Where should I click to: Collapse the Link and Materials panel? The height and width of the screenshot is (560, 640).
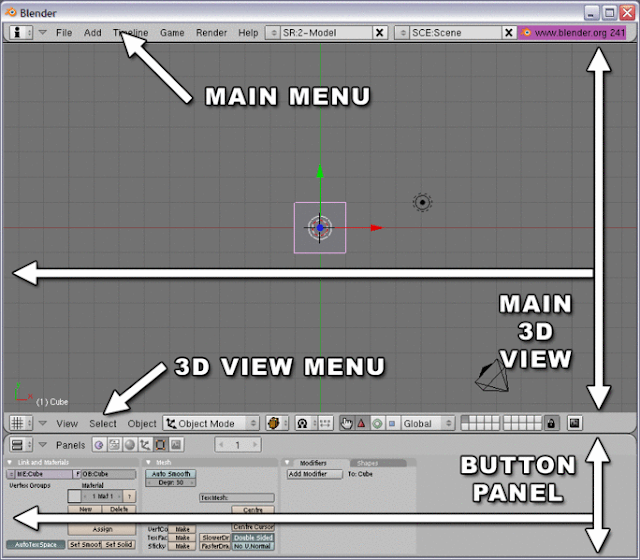(10, 462)
